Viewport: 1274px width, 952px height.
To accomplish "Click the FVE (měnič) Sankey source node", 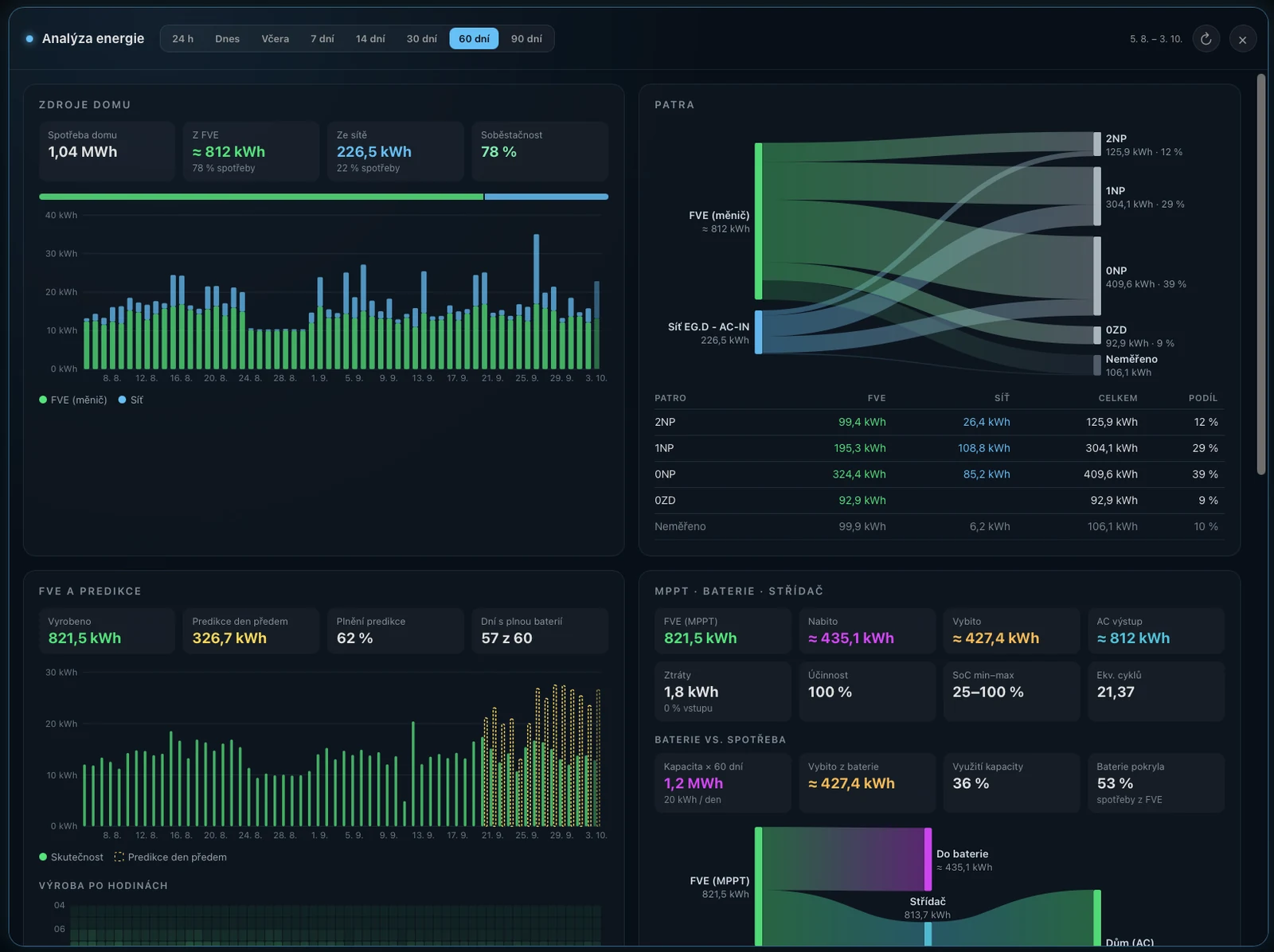I will (x=758, y=221).
